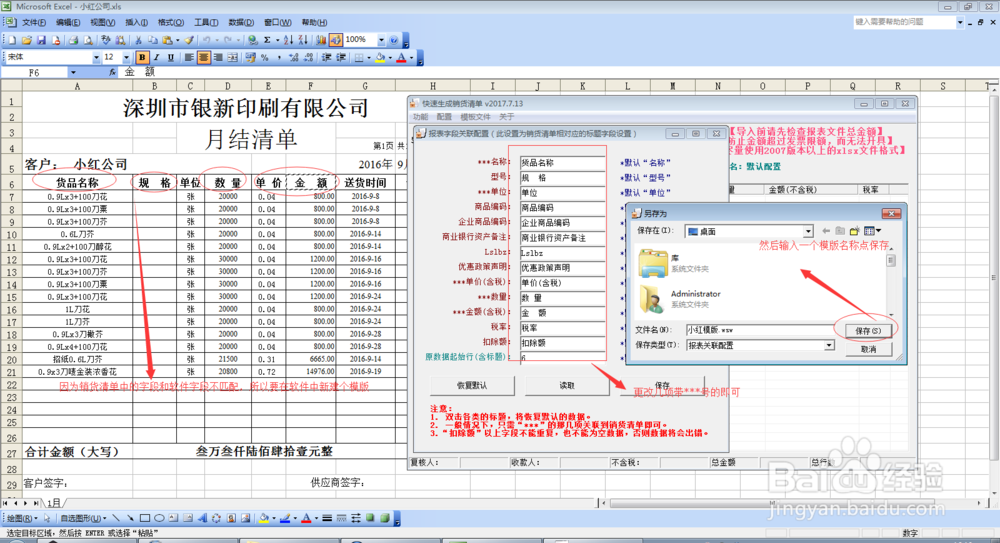Viewport: 1000px width, 543px height.
Task: Select the Oval drawing tool
Action: pos(159,518)
